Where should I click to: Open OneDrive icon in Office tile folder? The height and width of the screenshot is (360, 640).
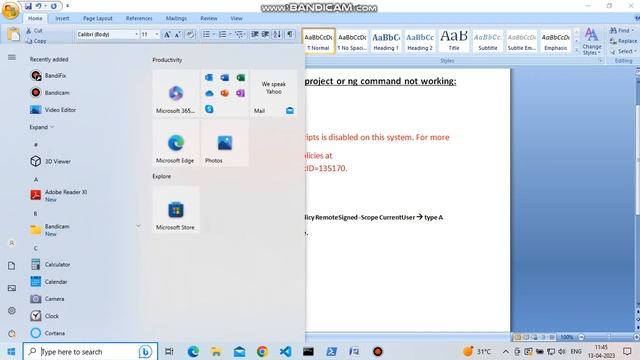pyautogui.click(x=209, y=93)
